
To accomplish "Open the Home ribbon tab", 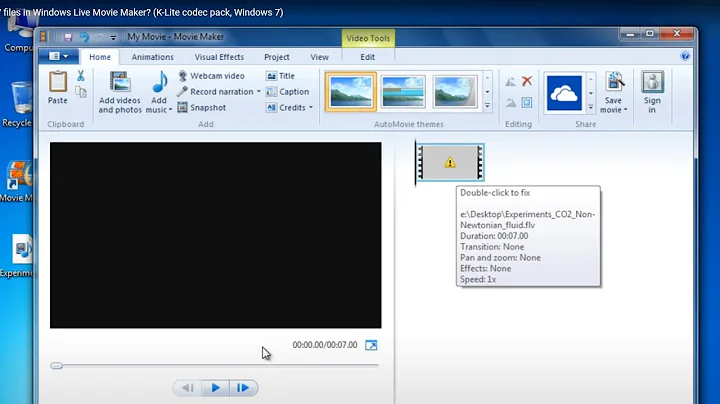I will [x=100, y=57].
